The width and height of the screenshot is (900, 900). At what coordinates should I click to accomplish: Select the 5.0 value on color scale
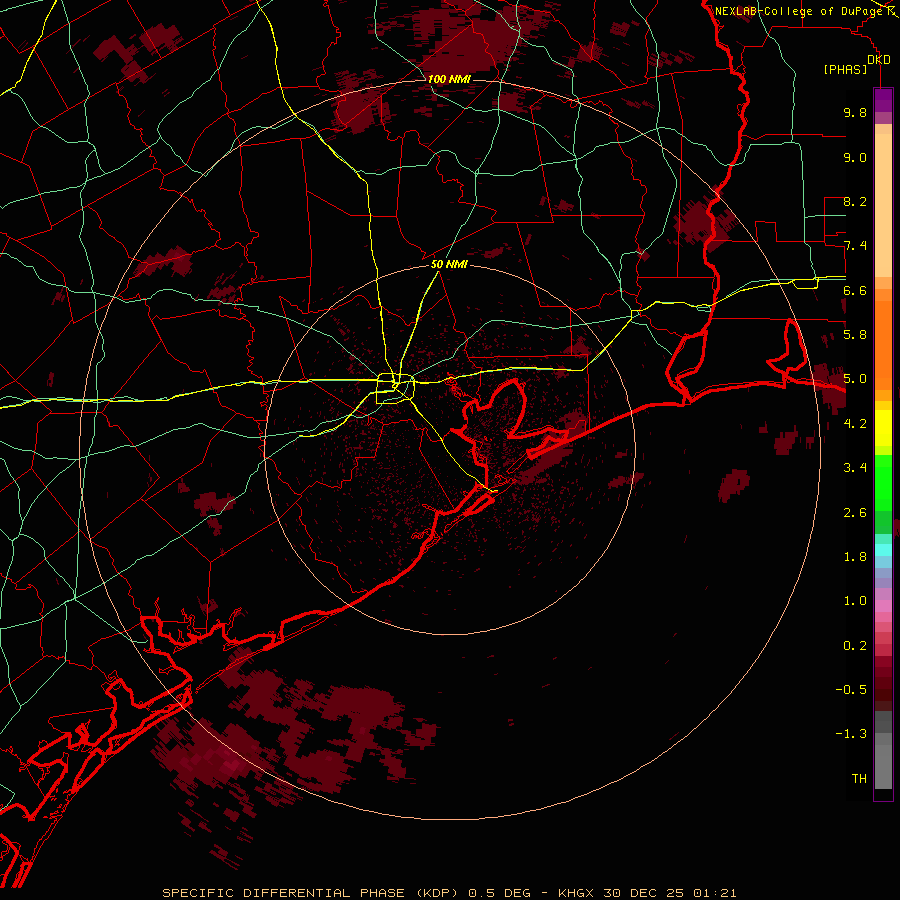855,379
